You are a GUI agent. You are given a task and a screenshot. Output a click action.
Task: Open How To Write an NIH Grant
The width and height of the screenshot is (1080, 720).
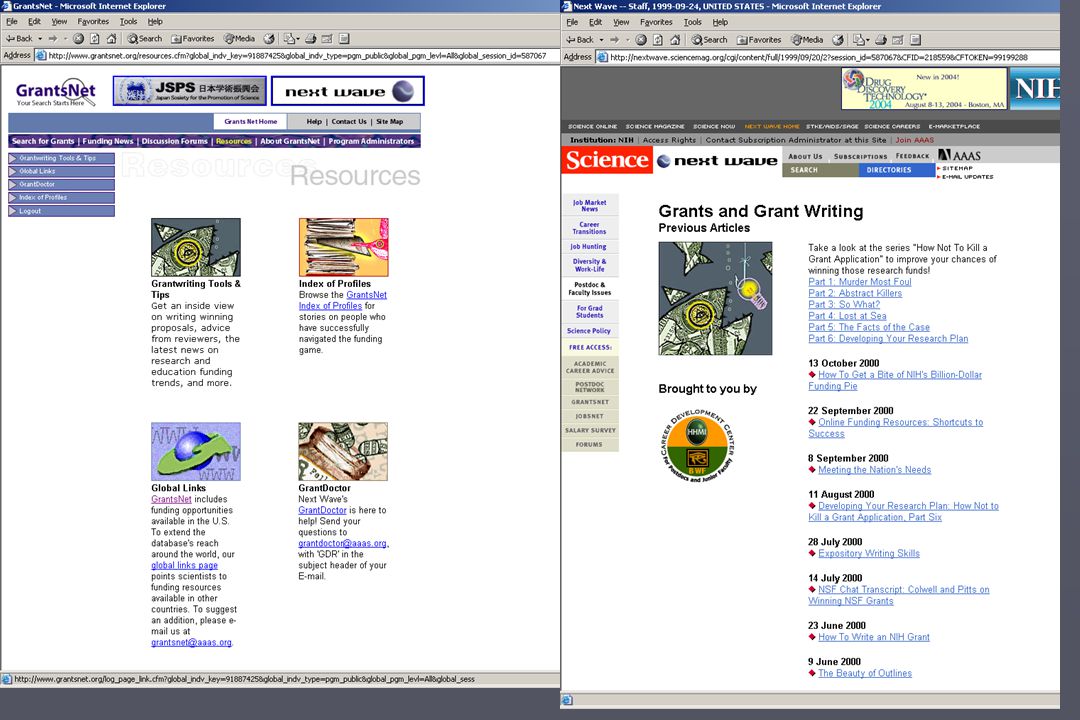click(x=874, y=637)
